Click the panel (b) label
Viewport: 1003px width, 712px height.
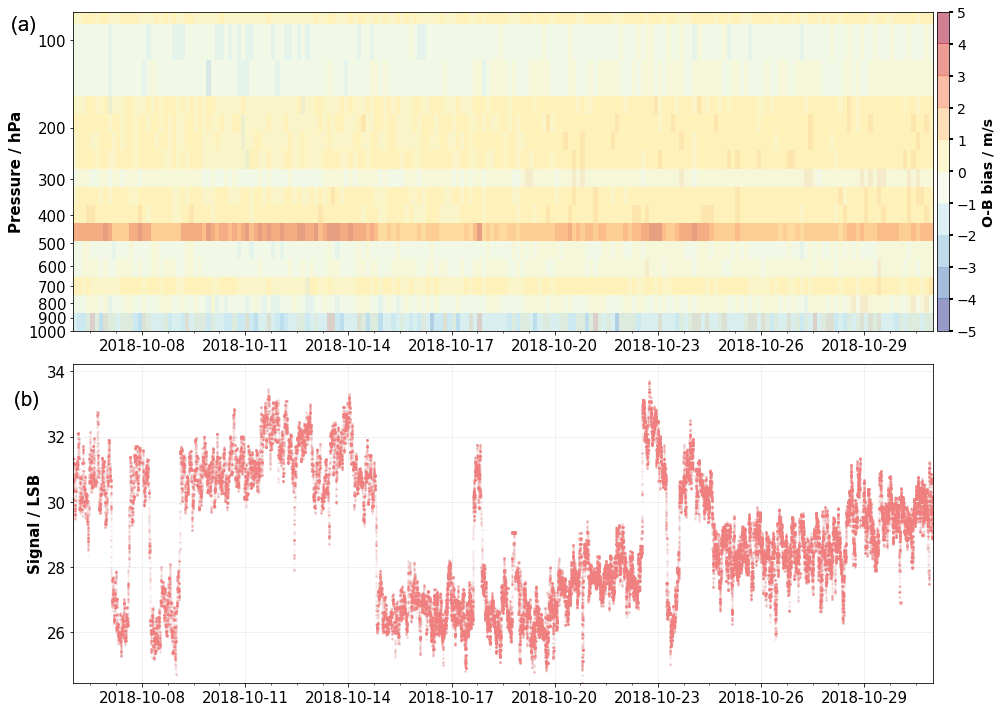point(25,399)
